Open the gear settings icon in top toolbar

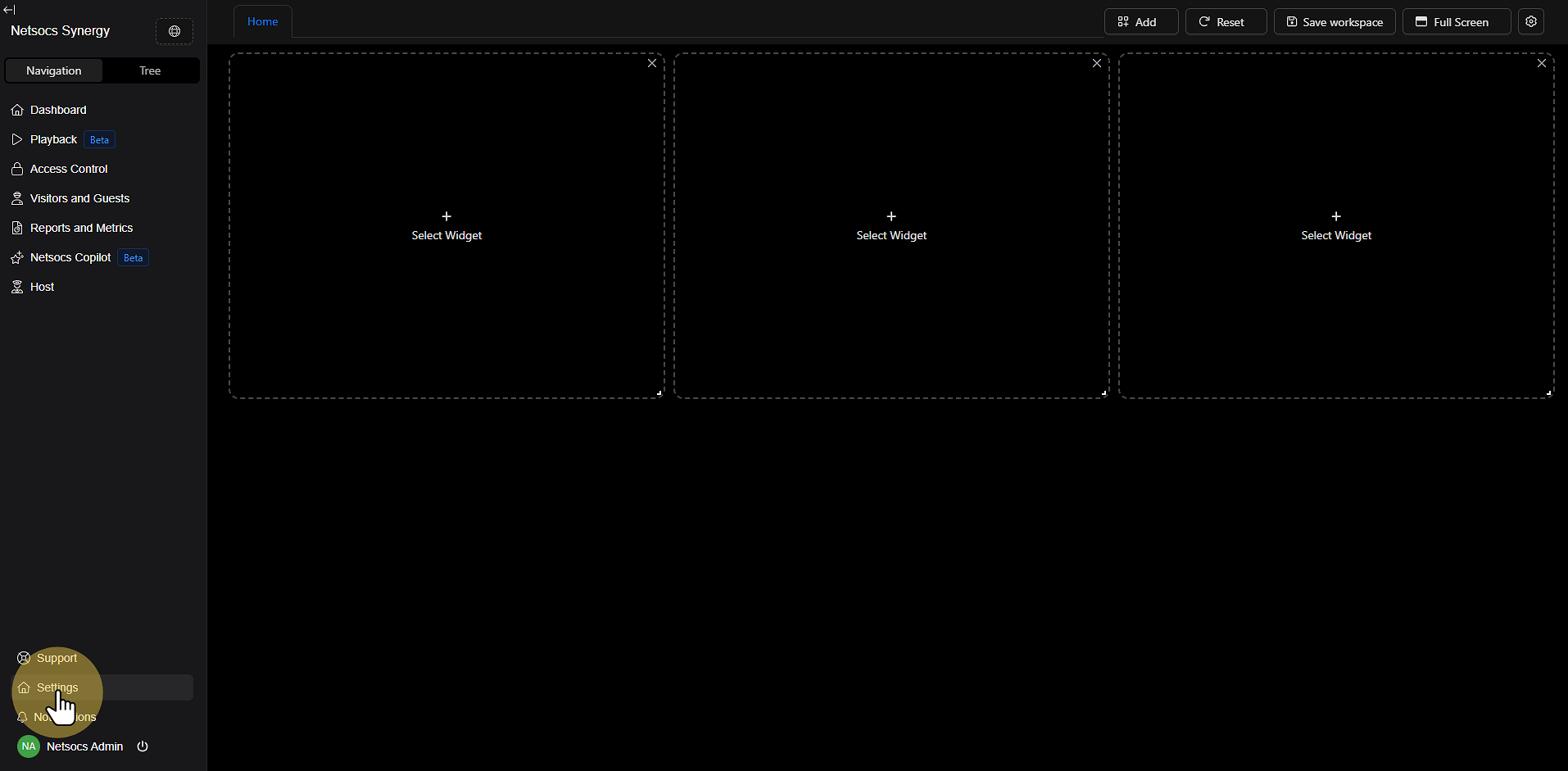click(x=1530, y=22)
